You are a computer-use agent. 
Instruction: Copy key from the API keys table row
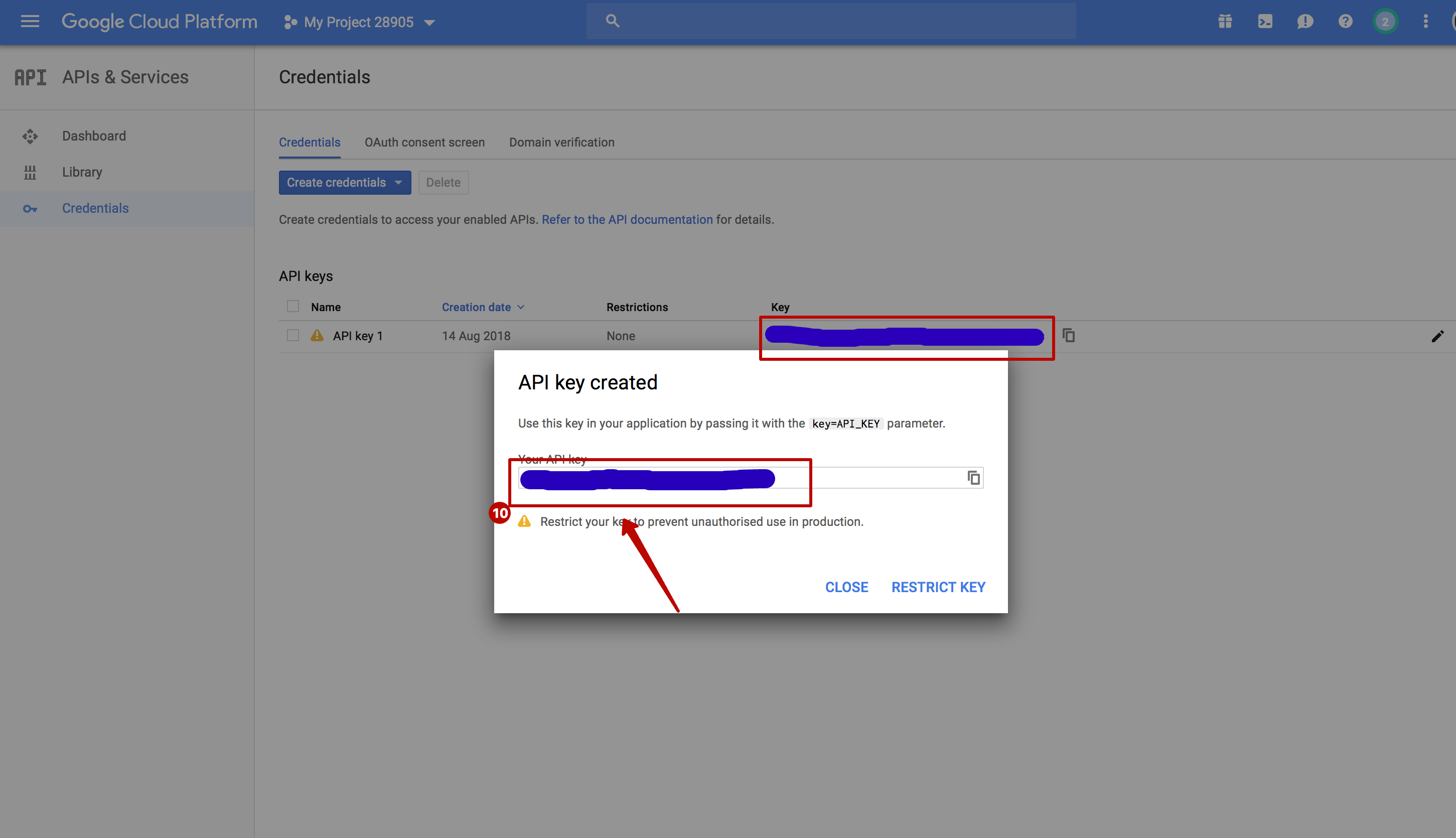coord(1069,336)
